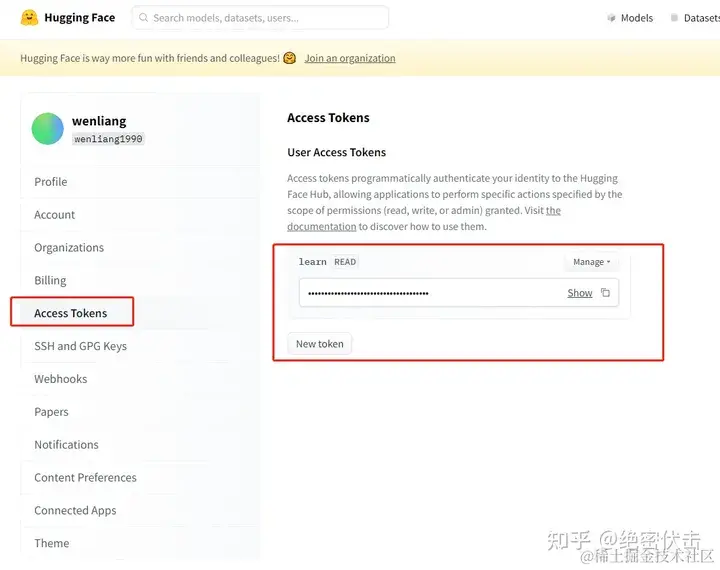The height and width of the screenshot is (570, 720).
Task: Open the Account settings page
Action: pos(55,215)
